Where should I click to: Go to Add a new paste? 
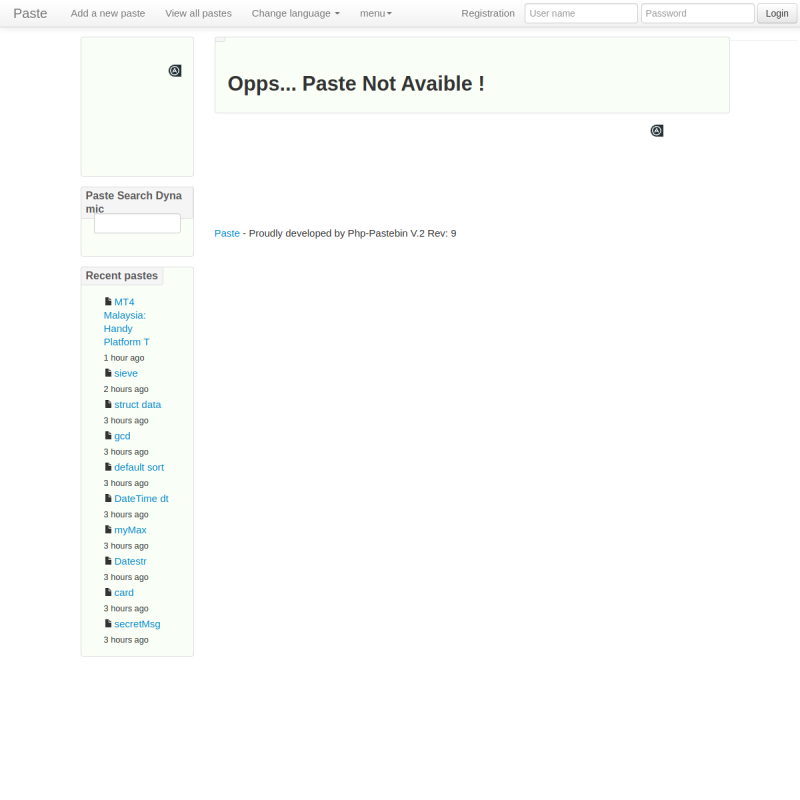coord(108,13)
